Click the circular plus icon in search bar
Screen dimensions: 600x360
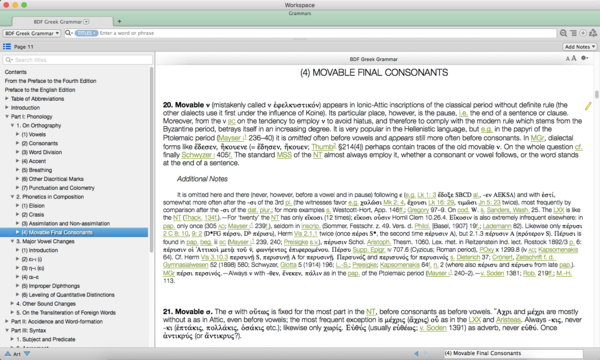click(x=583, y=33)
